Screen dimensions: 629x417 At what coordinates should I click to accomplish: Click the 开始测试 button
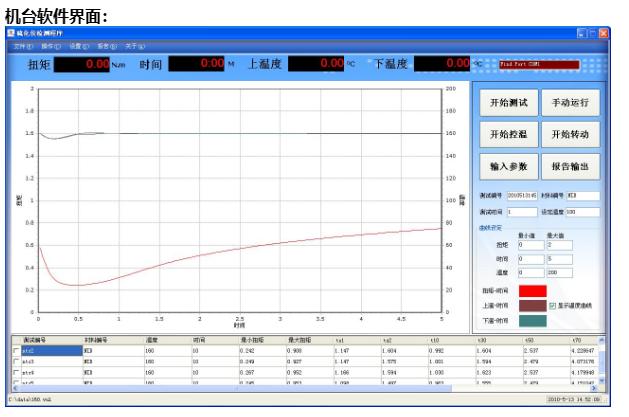click(x=508, y=104)
